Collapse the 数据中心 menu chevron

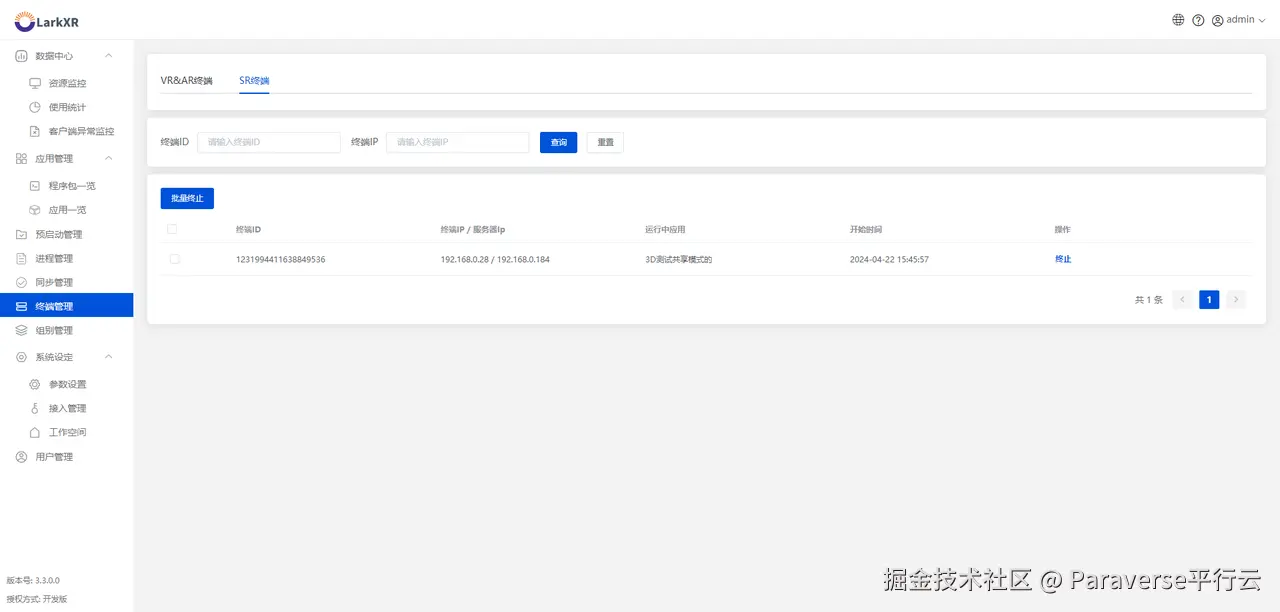(x=109, y=56)
